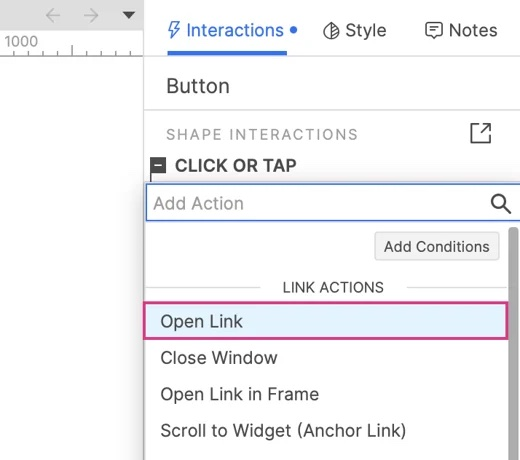
Task: Open the history dropdown triangle
Action: point(129,15)
